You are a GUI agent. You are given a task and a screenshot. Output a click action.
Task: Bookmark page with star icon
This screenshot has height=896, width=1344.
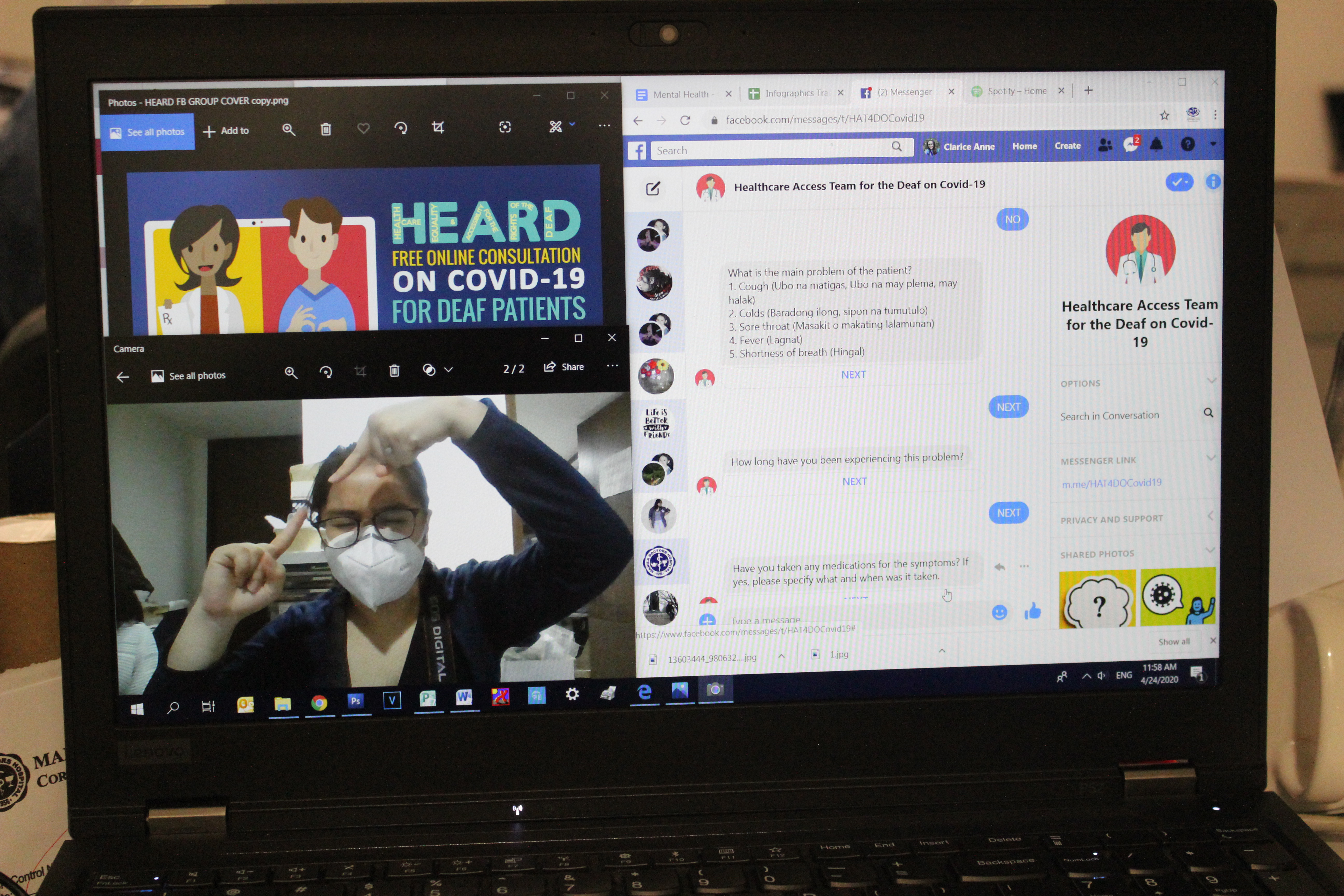coord(1164,115)
